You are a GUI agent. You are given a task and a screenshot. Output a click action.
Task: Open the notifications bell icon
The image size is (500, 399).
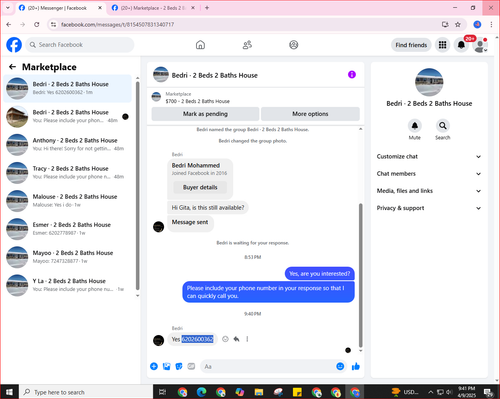point(461,45)
